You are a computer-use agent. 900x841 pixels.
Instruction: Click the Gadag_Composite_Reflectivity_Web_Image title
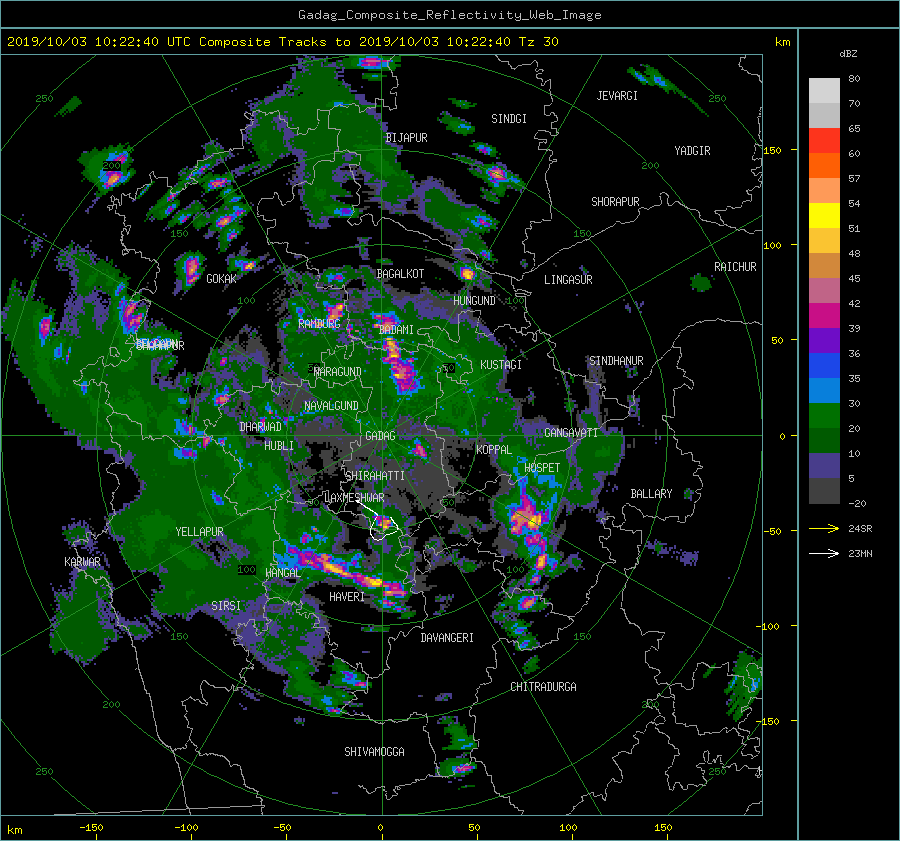click(x=449, y=15)
